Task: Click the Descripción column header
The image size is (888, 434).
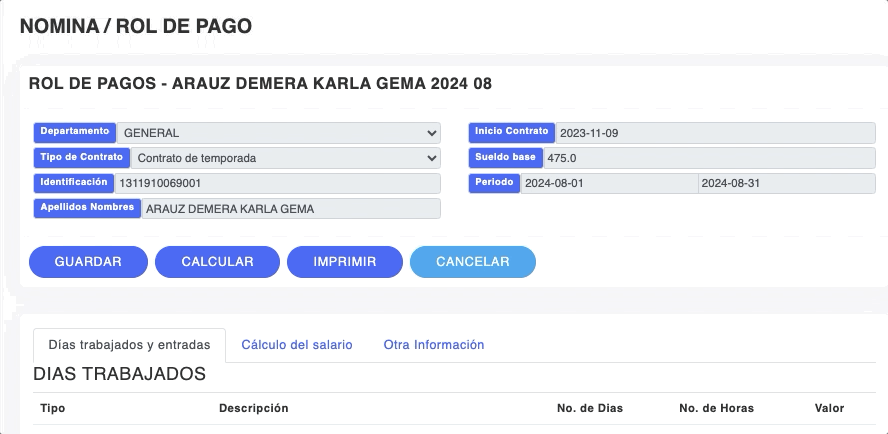Action: [254, 408]
